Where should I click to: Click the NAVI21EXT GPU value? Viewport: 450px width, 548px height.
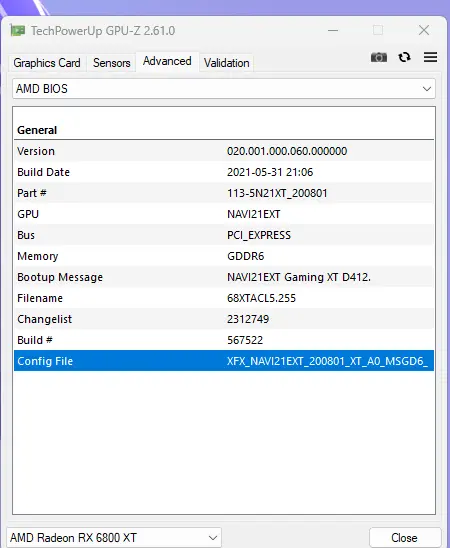pos(254,214)
